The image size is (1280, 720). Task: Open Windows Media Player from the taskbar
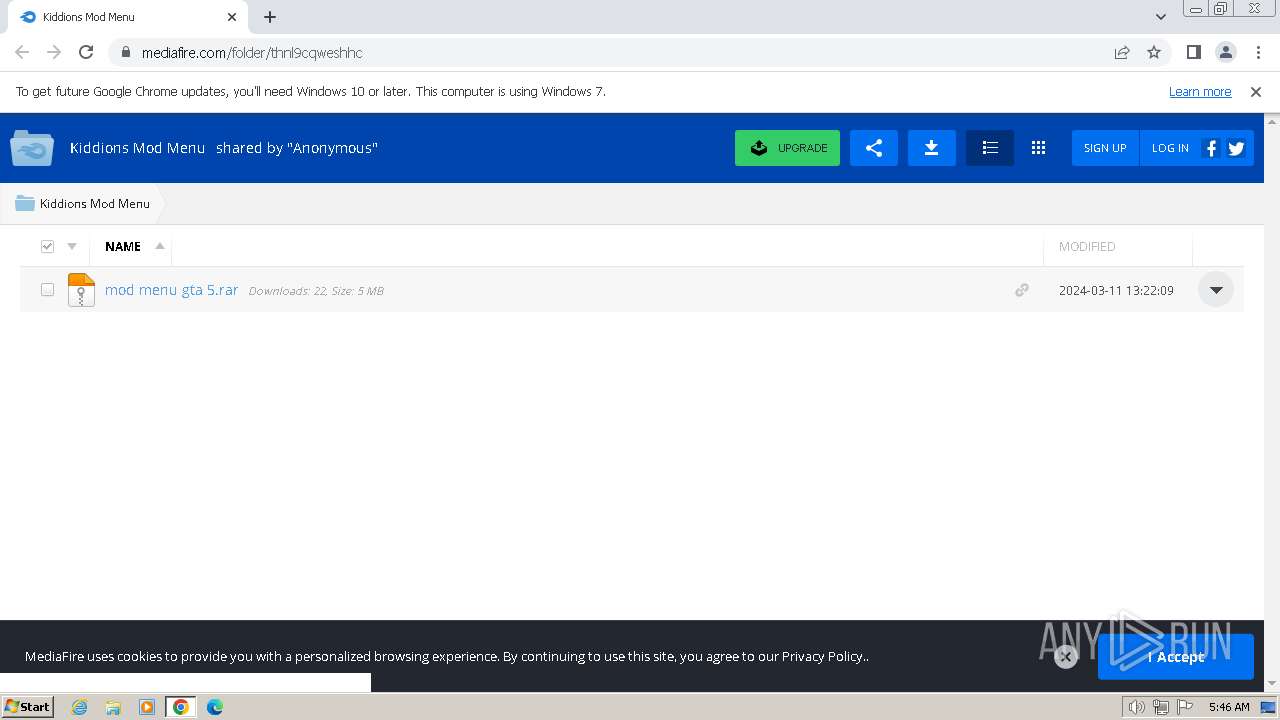click(x=147, y=707)
